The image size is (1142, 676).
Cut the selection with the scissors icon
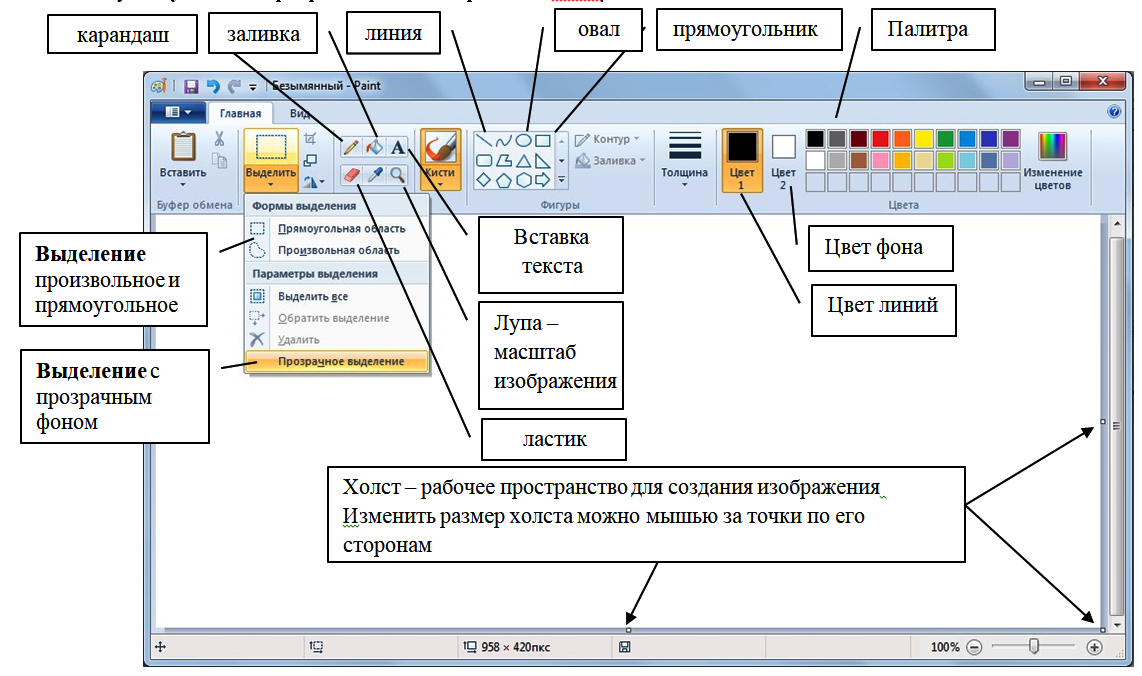click(x=218, y=138)
